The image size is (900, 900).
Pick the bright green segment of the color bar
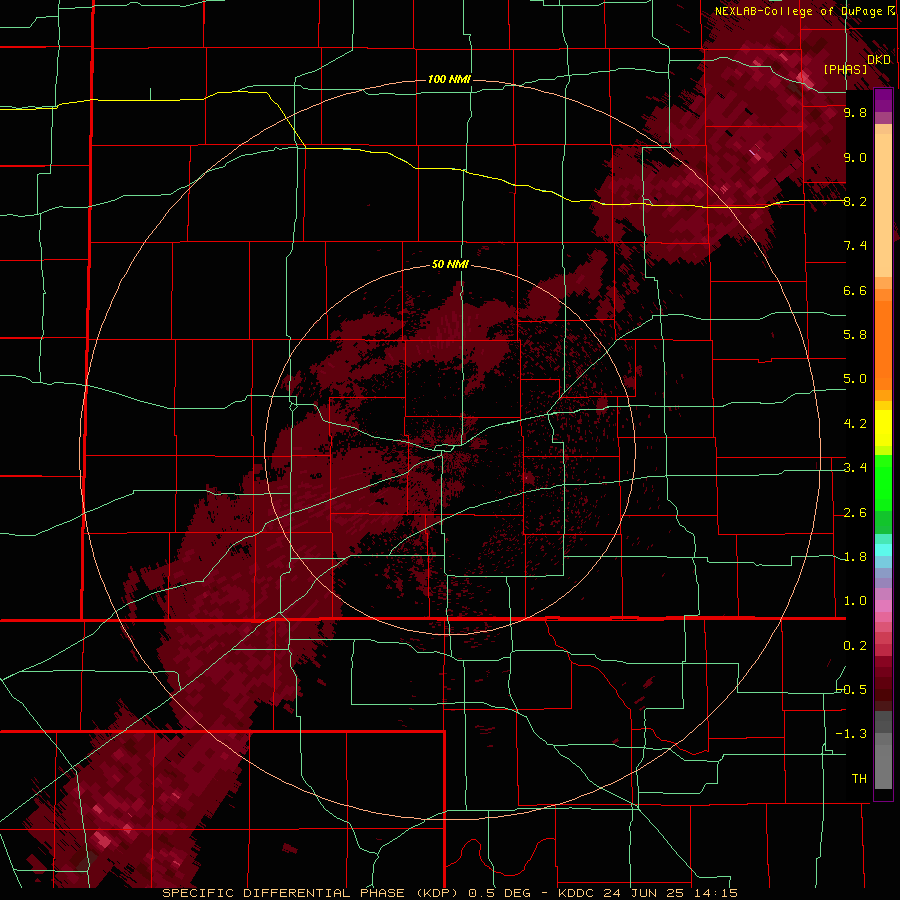click(x=883, y=483)
